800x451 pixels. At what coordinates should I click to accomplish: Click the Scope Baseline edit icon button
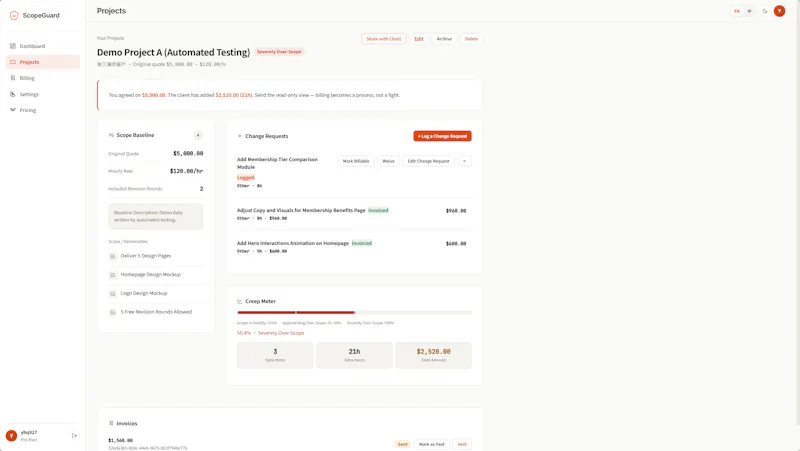(x=198, y=135)
